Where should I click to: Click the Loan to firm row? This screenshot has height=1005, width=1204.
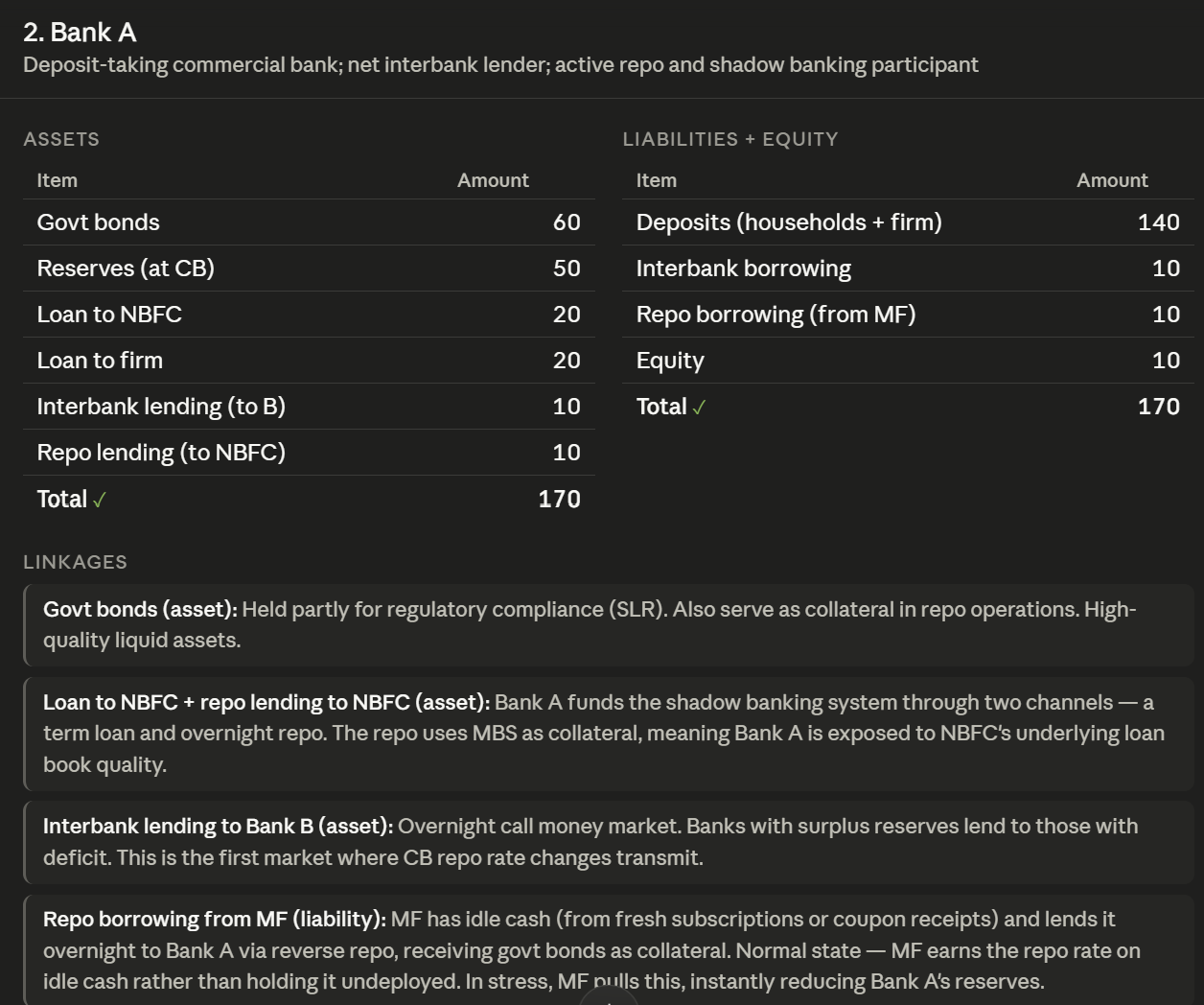[309, 361]
